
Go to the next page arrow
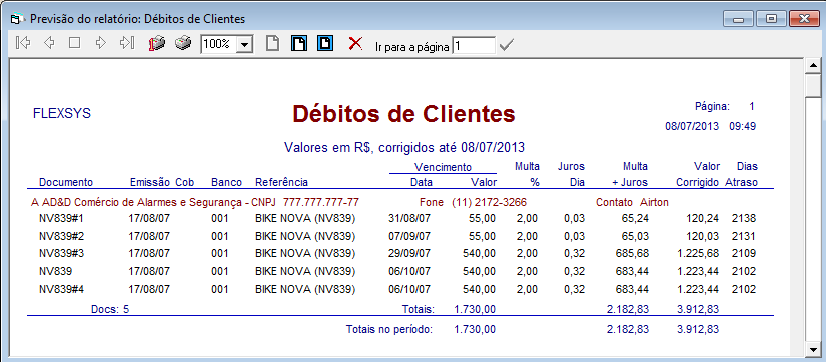[x=101, y=43]
